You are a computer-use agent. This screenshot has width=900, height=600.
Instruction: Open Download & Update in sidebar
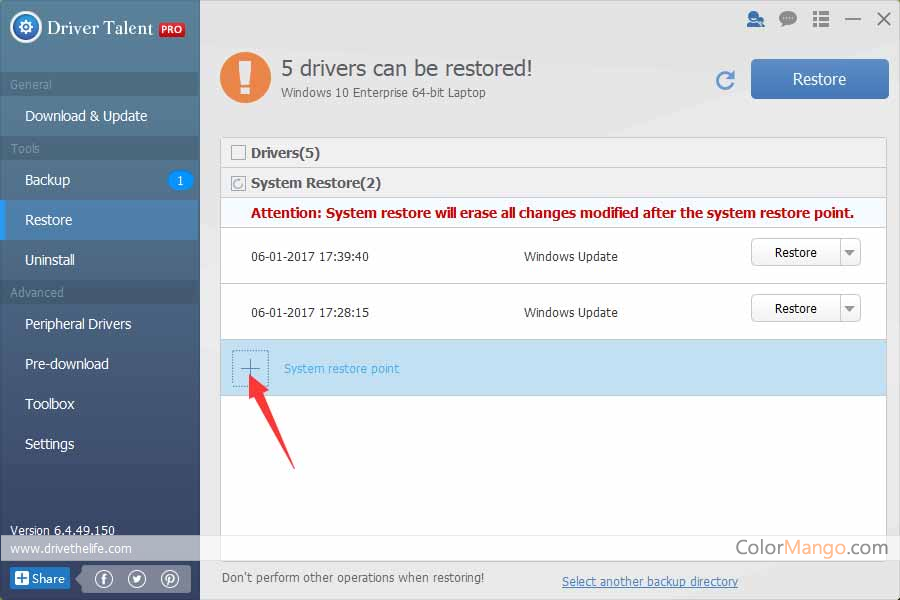86,116
